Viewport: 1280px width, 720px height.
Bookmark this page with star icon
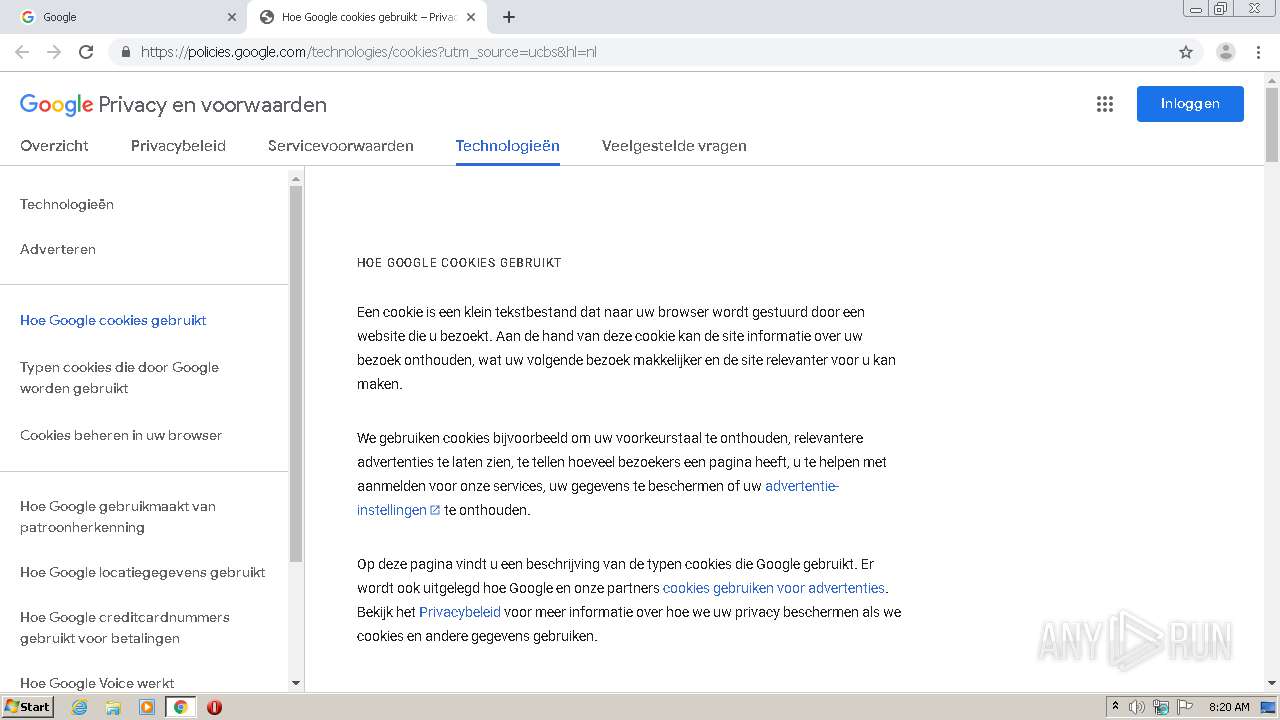coord(1186,52)
